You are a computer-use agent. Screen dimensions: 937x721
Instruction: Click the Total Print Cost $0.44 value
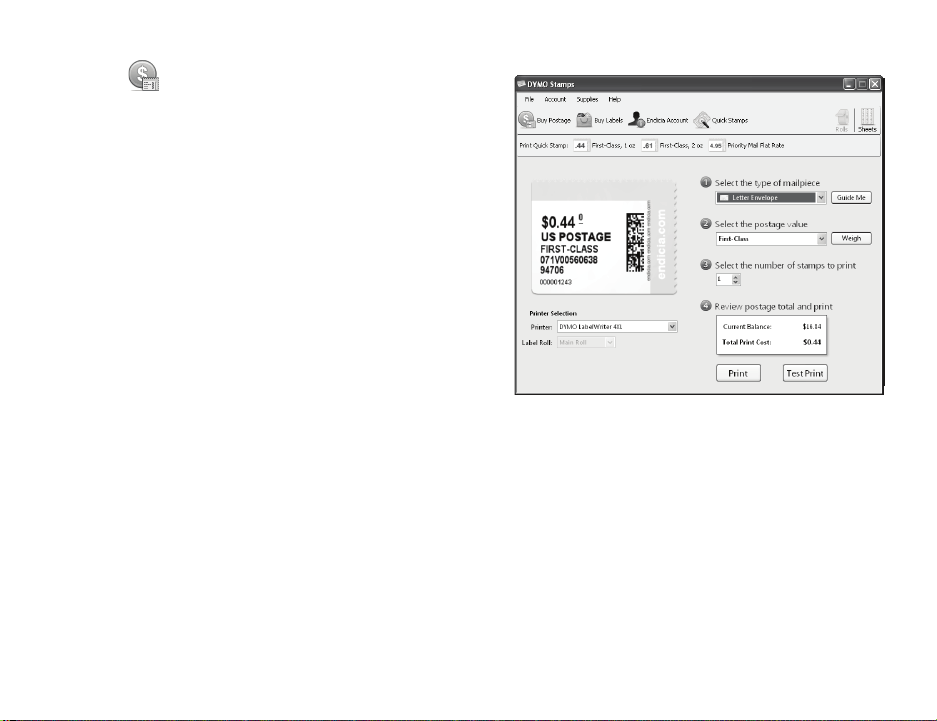tap(812, 342)
